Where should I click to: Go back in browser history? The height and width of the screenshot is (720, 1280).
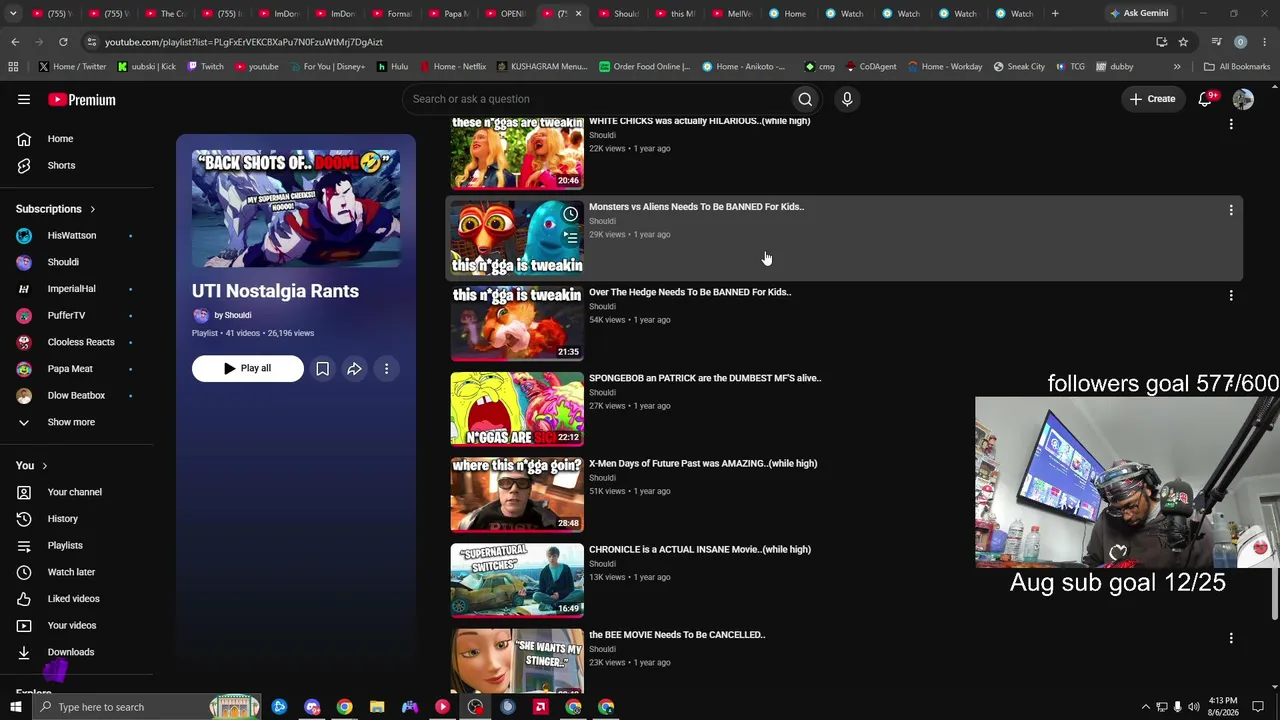click(x=15, y=42)
